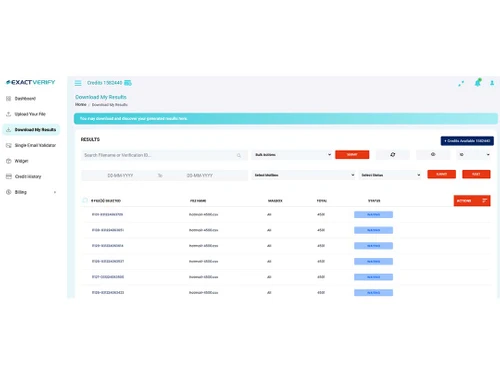Image resolution: width=500 pixels, height=375 pixels.
Task: Open Upload Your File page
Action: (x=30, y=114)
